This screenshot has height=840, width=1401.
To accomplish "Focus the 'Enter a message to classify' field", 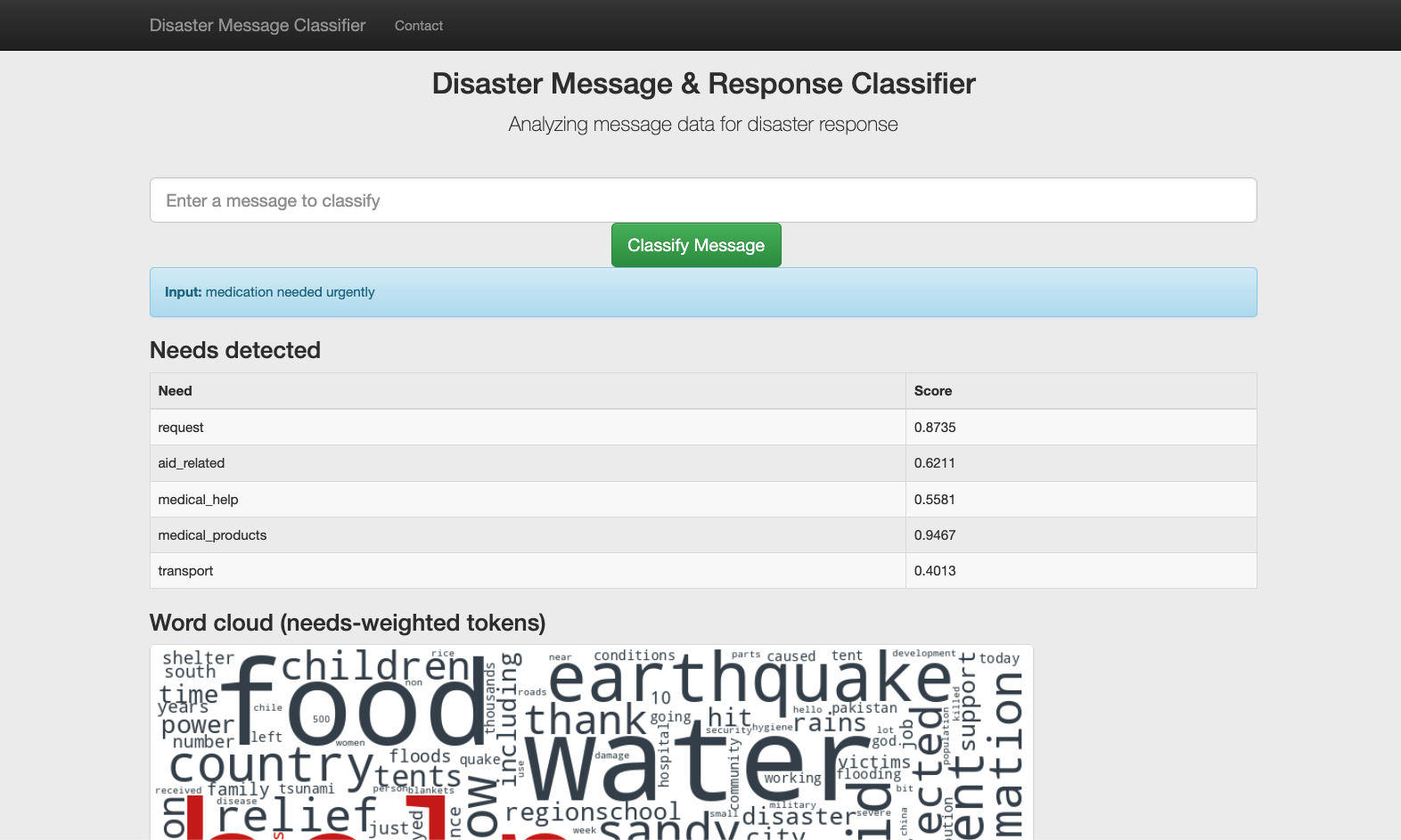I will click(x=703, y=200).
